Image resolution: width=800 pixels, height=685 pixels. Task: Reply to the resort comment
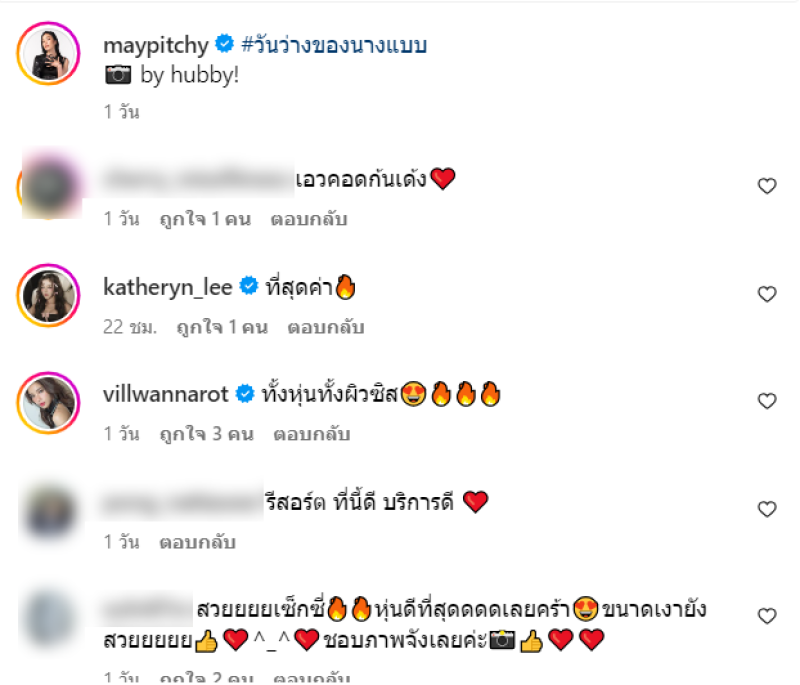pos(197,542)
